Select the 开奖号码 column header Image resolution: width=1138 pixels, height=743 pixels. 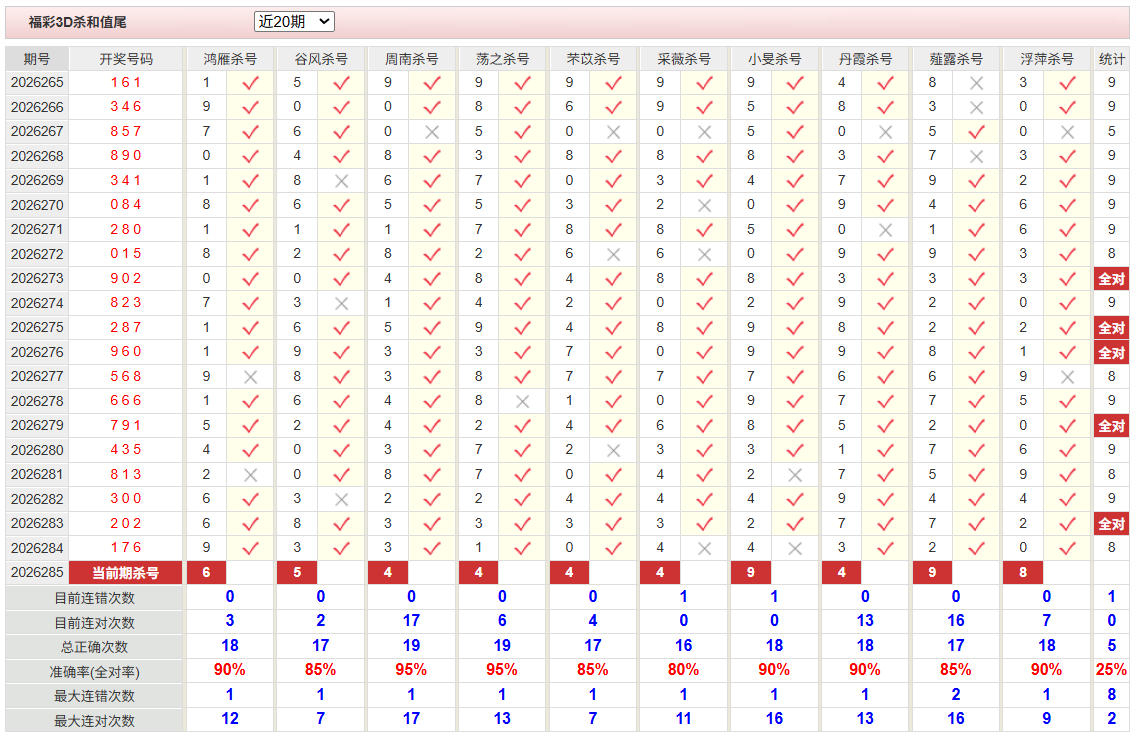click(x=126, y=59)
